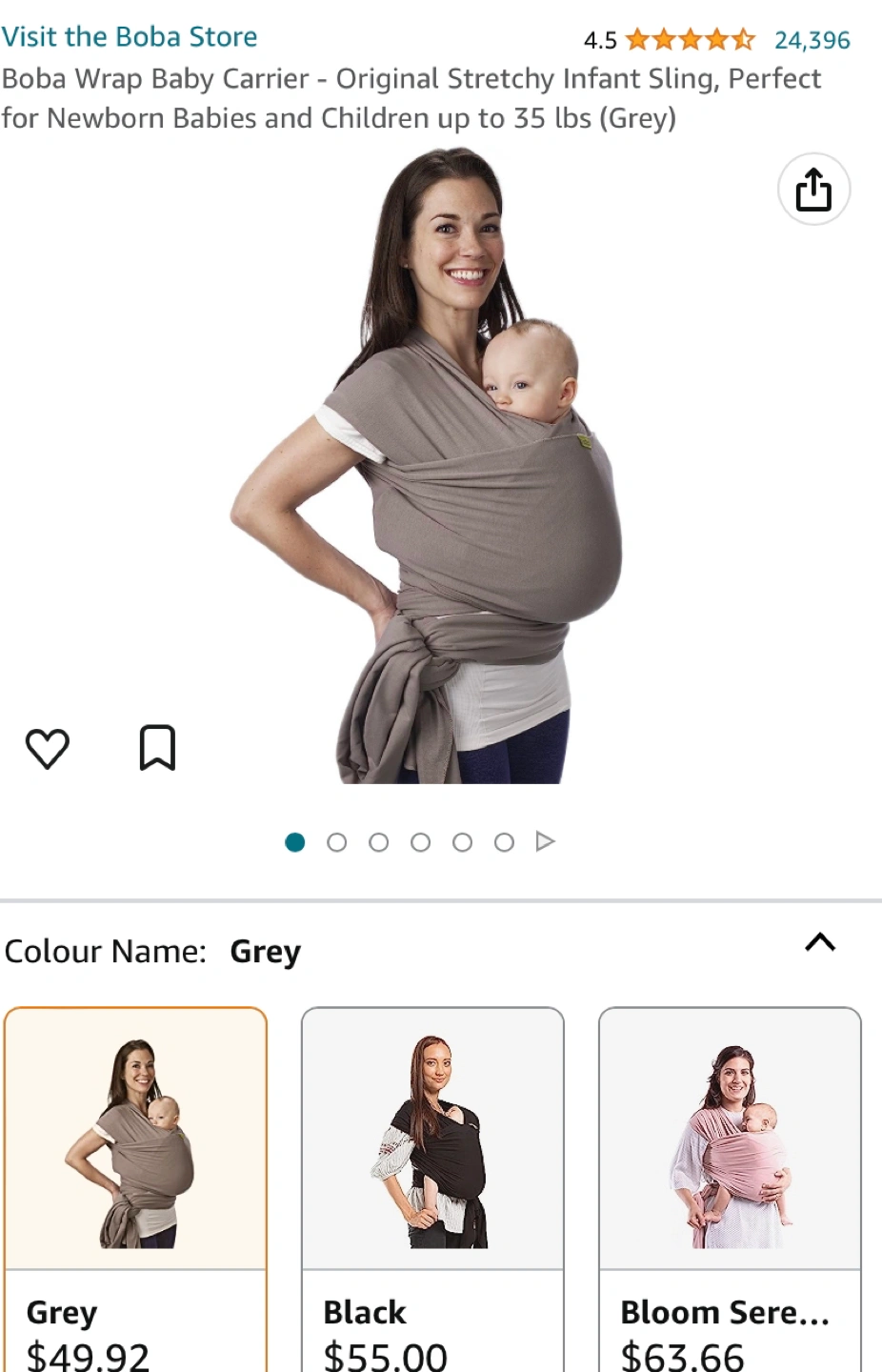
Task: Jump to fourth image carousel dot
Action: point(421,842)
